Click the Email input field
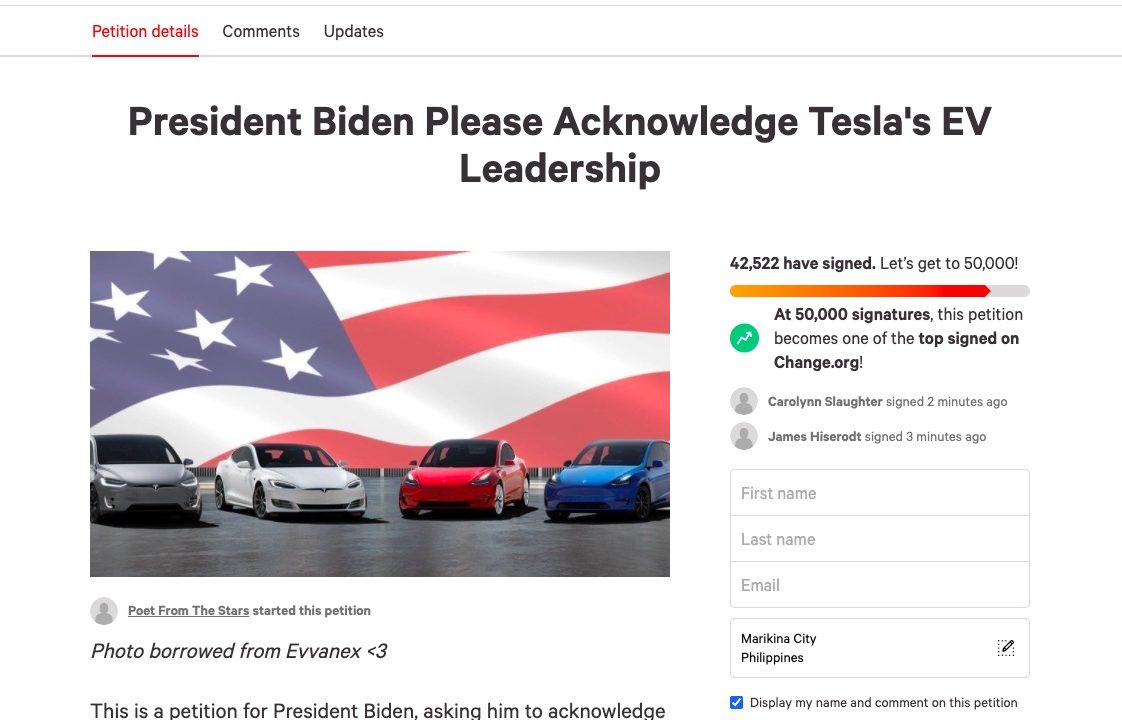This screenshot has height=720, width=1122. [x=879, y=585]
